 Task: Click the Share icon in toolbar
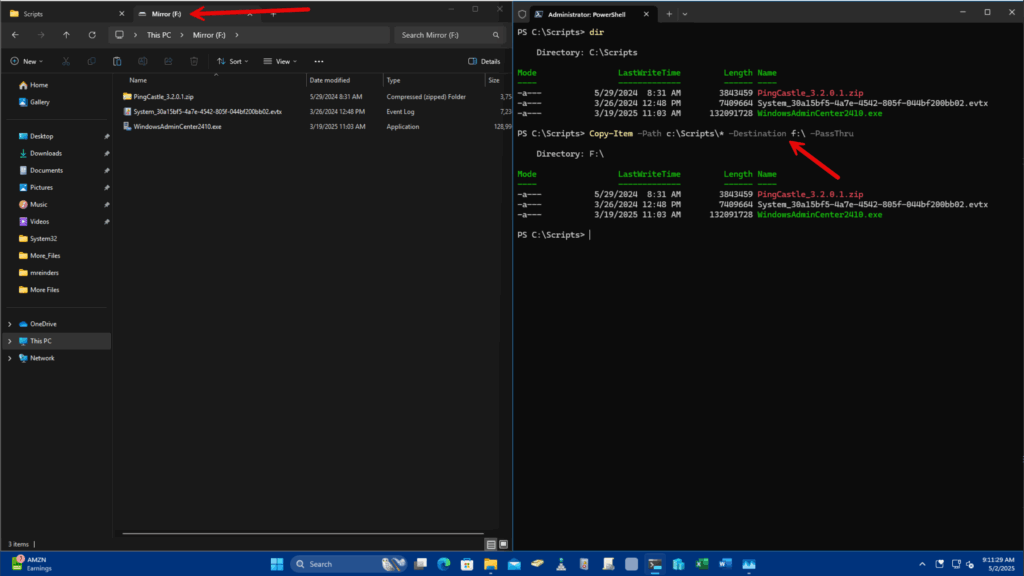pos(168,61)
